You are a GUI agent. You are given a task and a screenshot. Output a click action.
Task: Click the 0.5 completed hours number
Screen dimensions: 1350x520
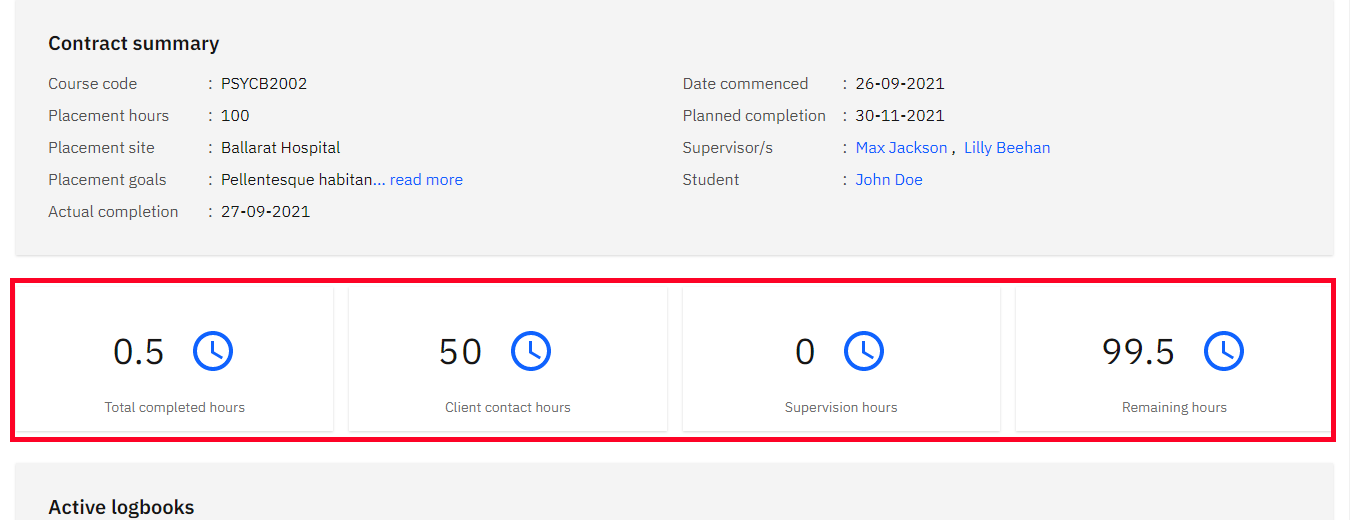coord(139,352)
